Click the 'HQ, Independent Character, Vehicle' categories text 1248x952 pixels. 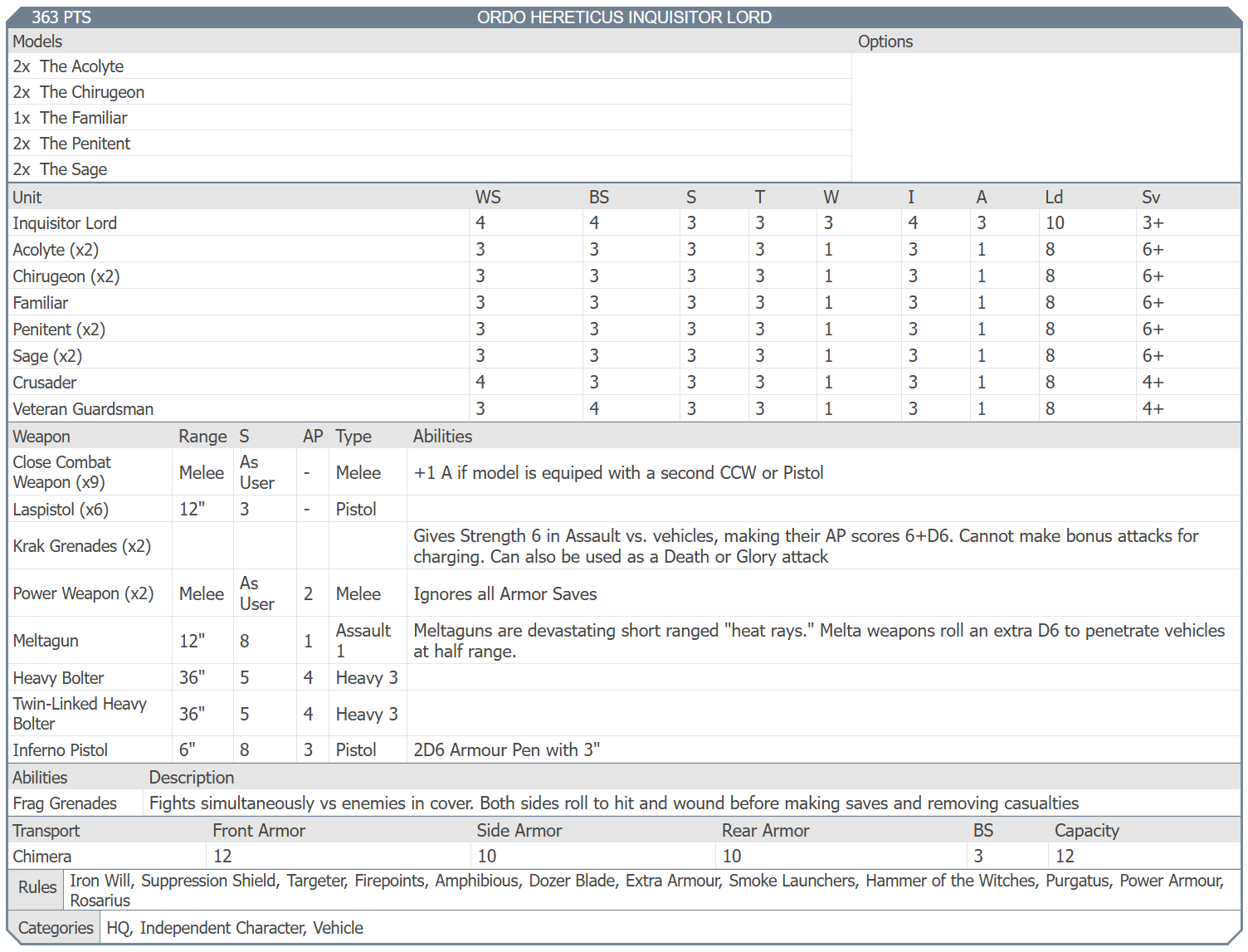pos(235,928)
